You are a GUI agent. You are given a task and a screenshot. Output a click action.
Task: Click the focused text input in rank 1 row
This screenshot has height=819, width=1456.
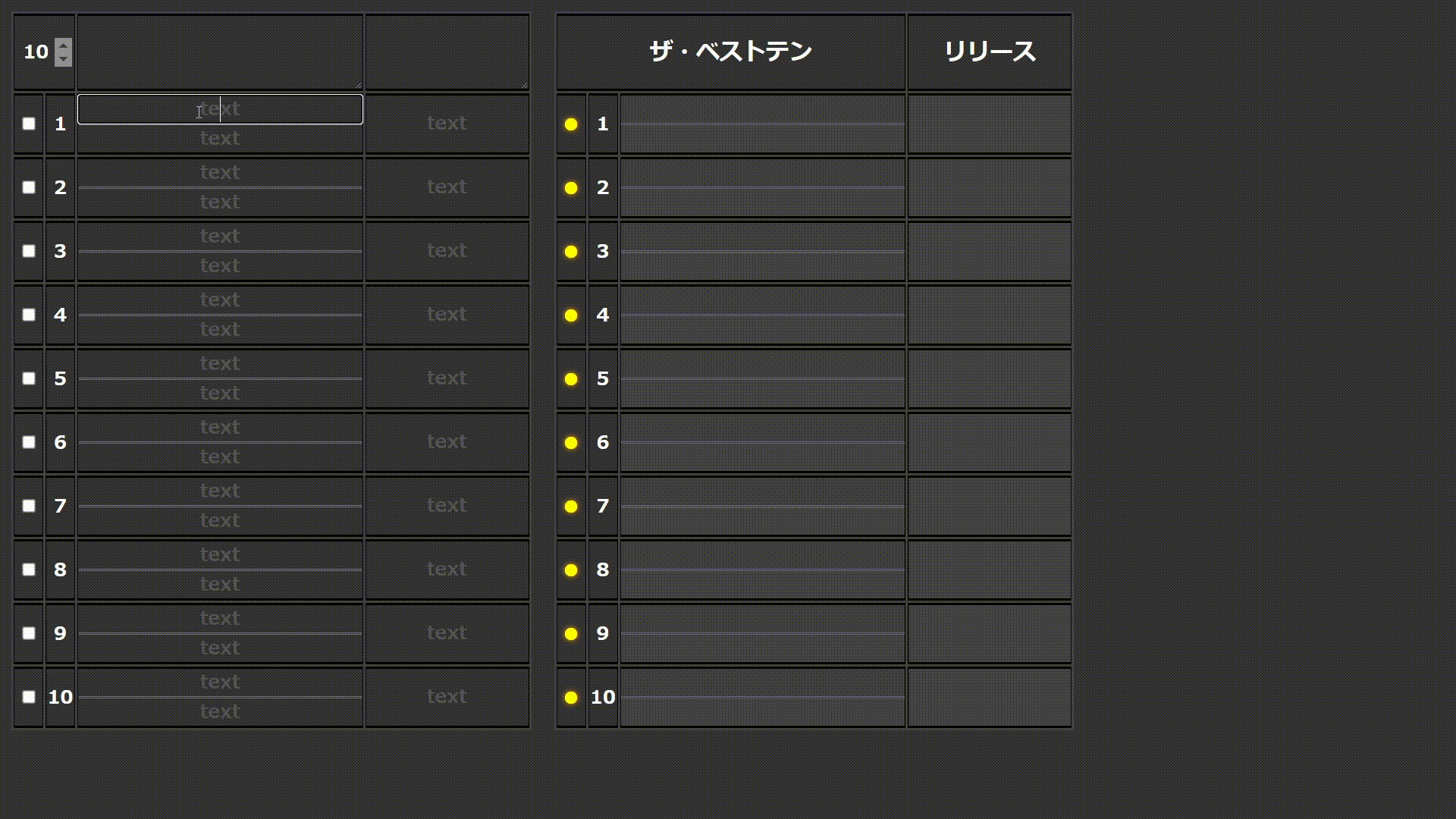coord(220,108)
